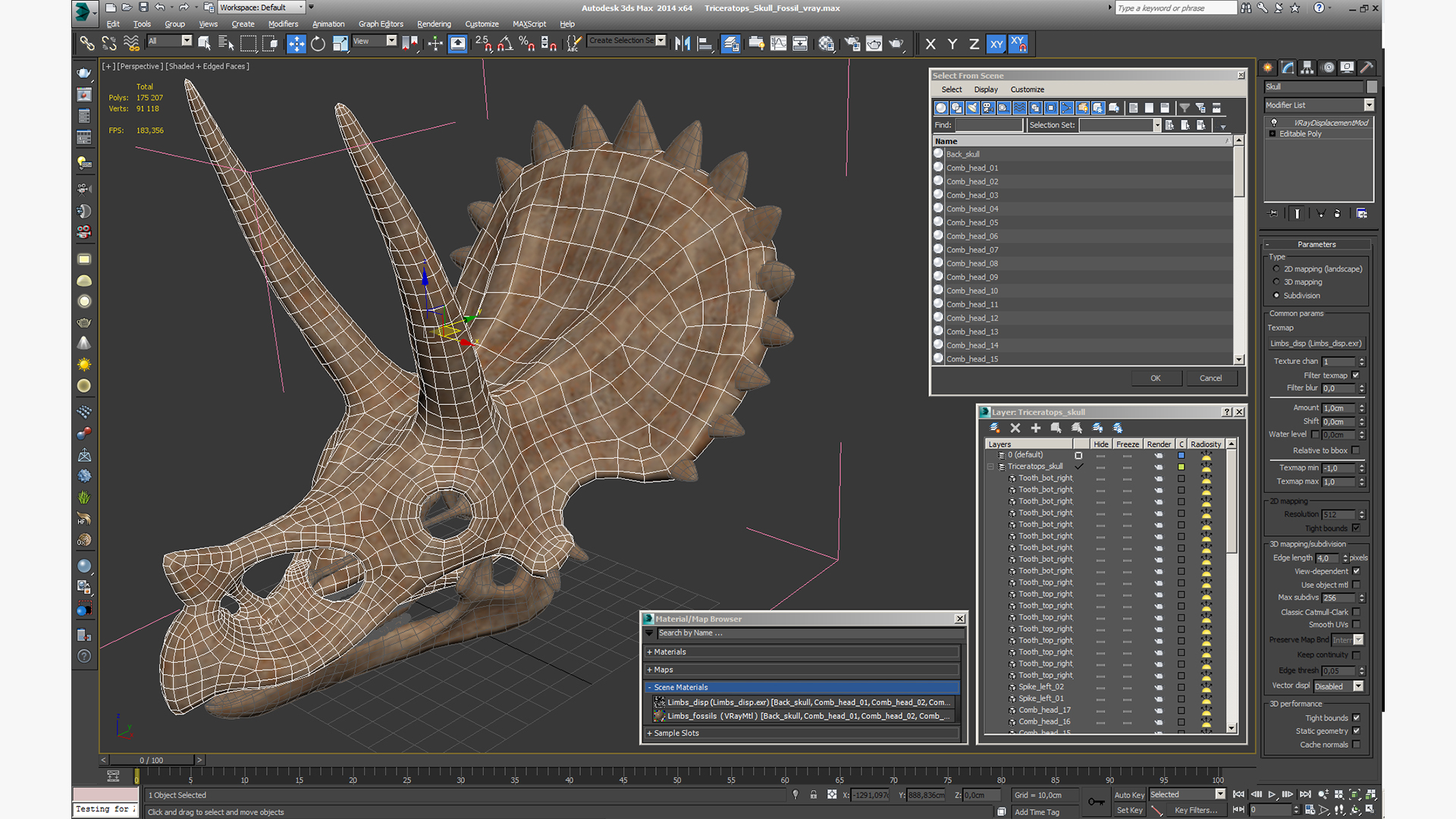This screenshot has width=1456, height=819.
Task: Activate the Select and Rotate tool
Action: (x=318, y=44)
